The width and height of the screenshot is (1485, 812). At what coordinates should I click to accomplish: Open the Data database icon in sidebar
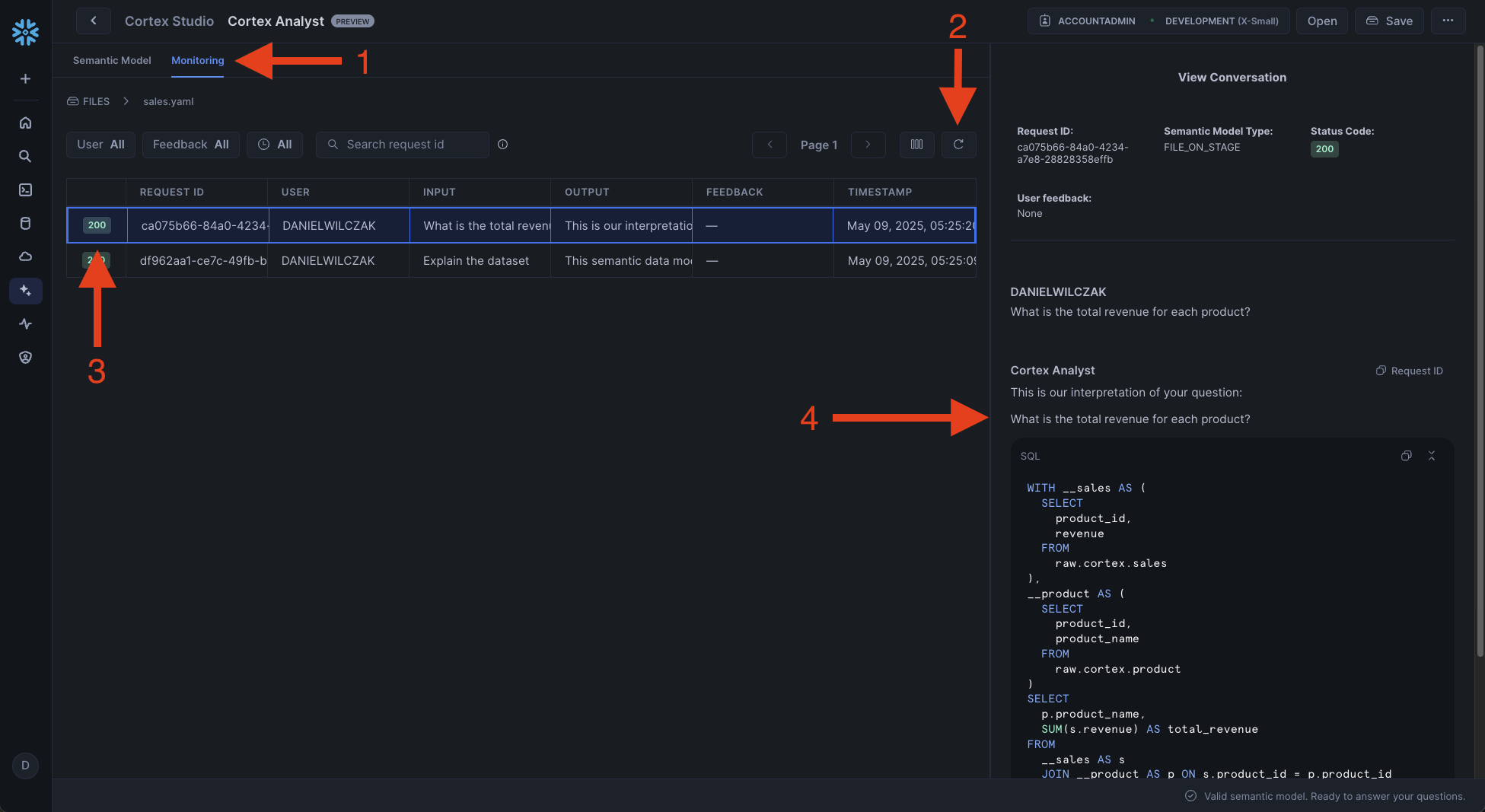coord(25,223)
